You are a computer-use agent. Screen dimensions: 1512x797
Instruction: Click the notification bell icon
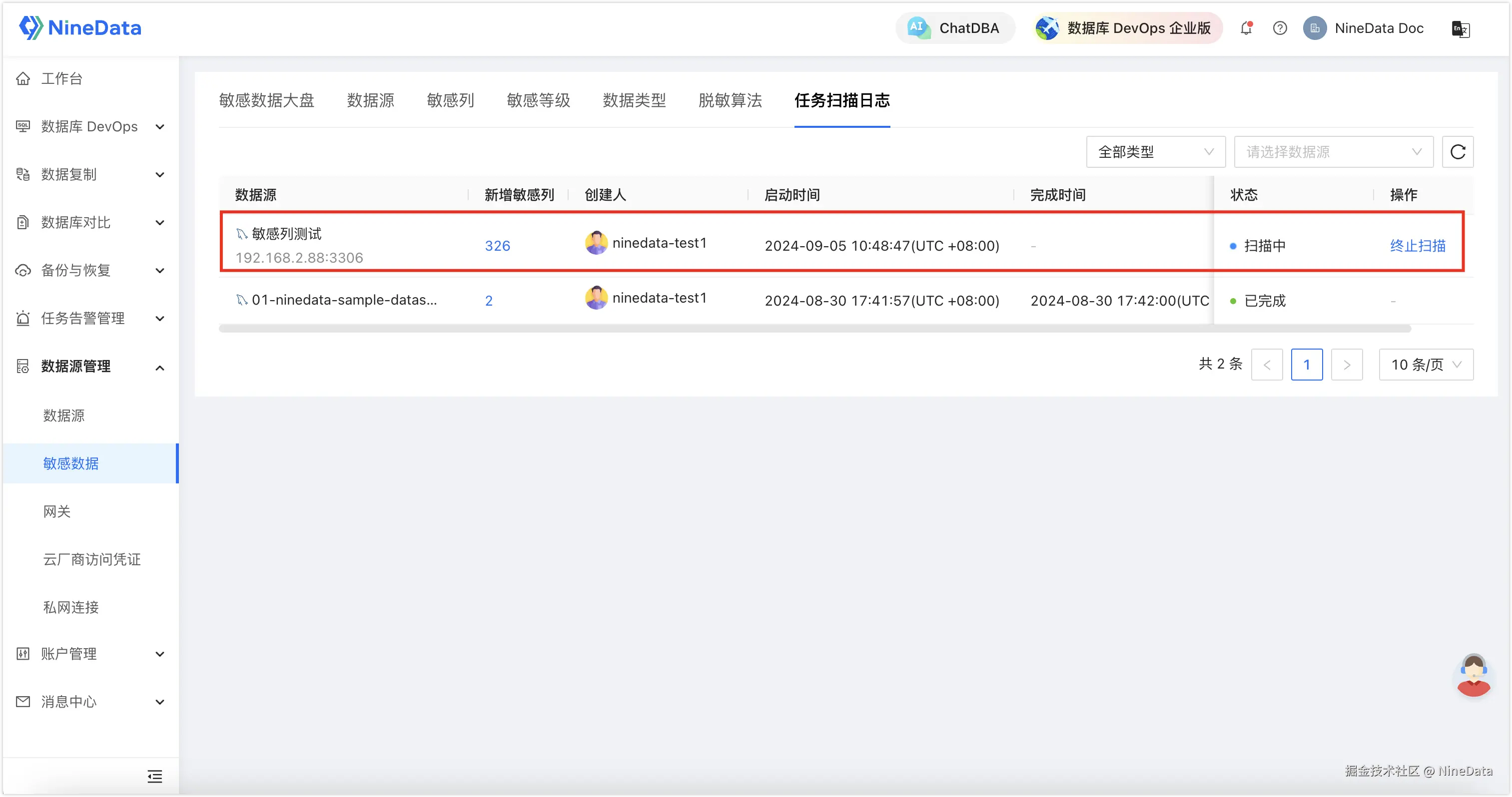[1246, 28]
